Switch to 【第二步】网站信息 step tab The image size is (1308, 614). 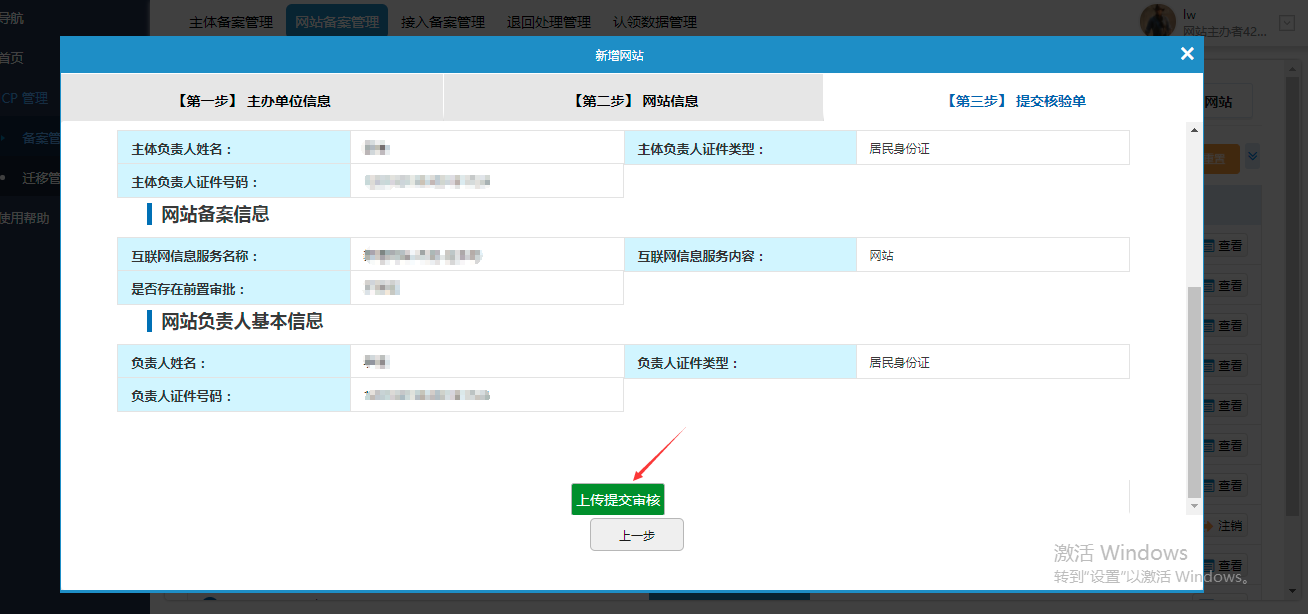click(633, 101)
